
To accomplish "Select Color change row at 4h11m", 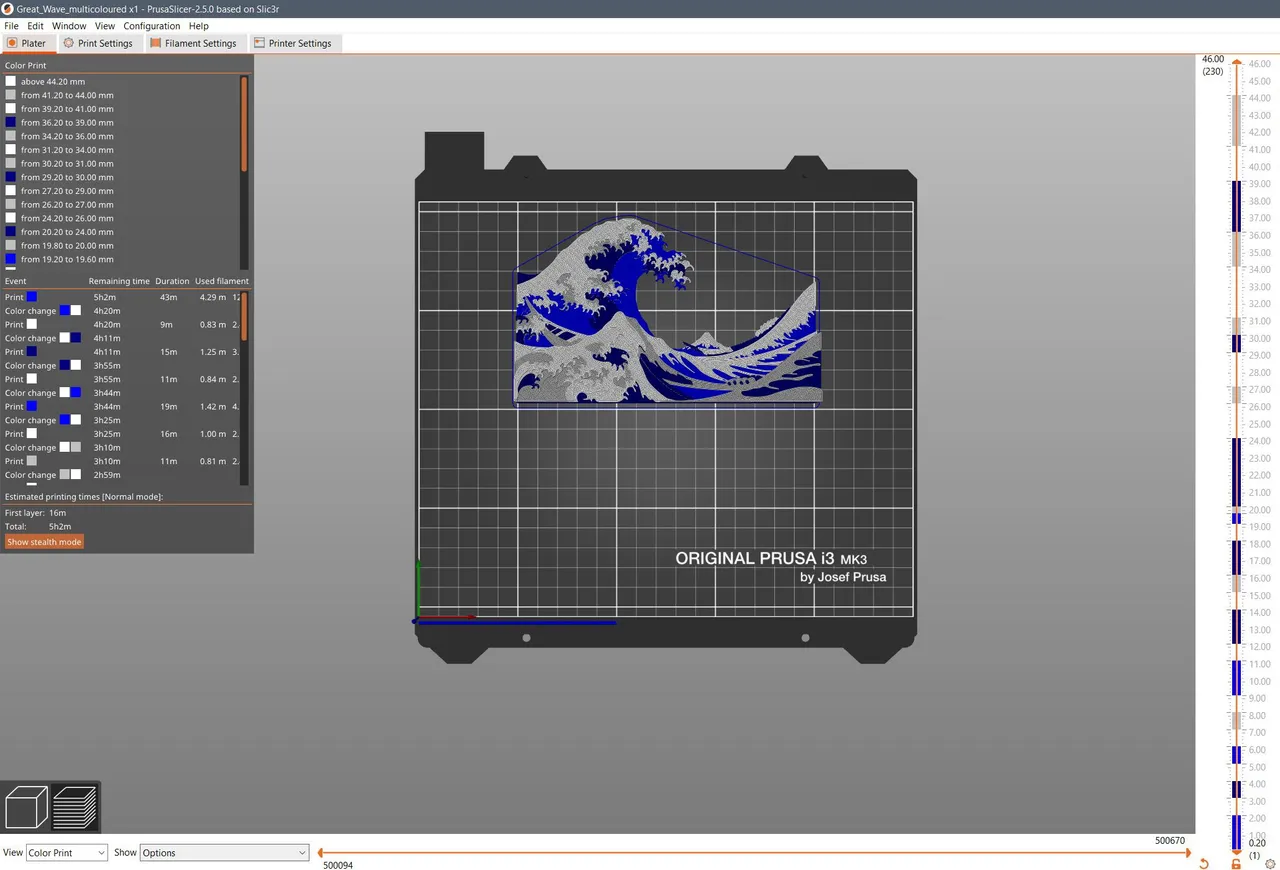I will [121, 338].
